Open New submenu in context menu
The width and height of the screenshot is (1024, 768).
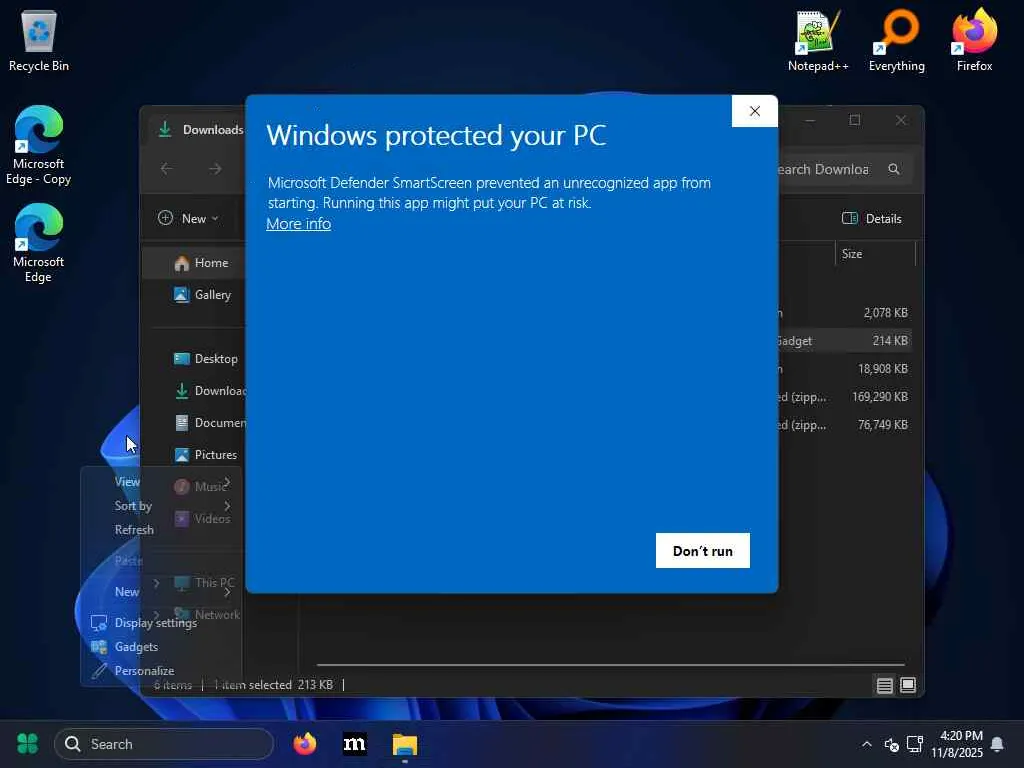(x=161, y=592)
